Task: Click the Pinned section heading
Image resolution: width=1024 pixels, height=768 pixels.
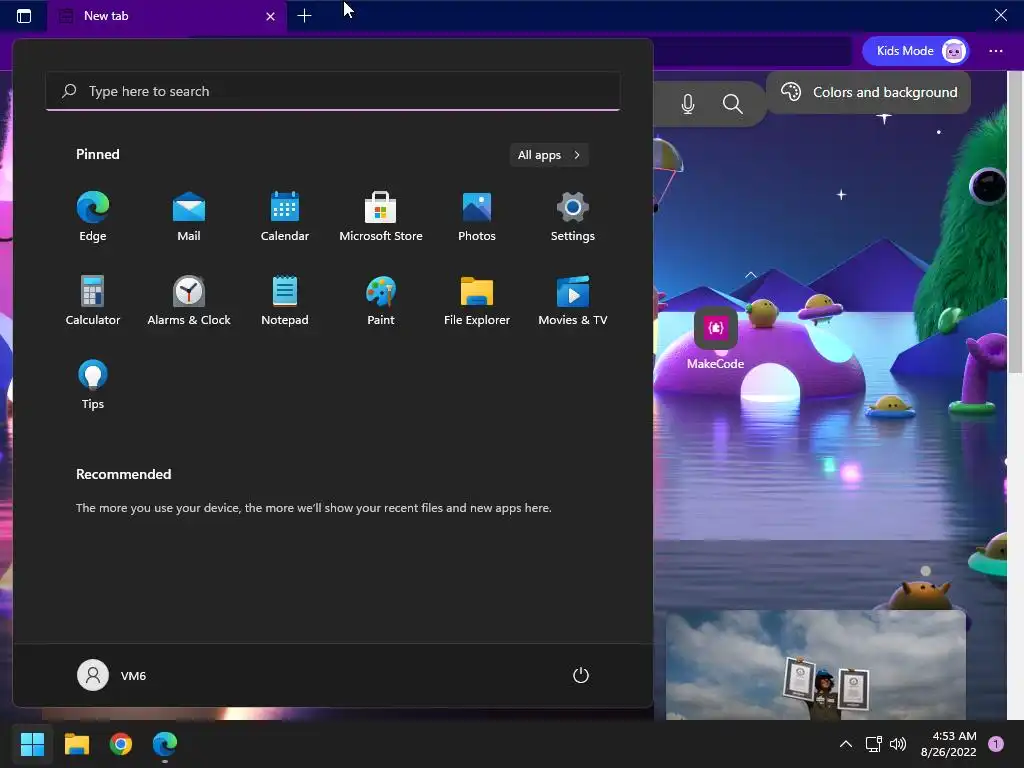Action: [98, 154]
